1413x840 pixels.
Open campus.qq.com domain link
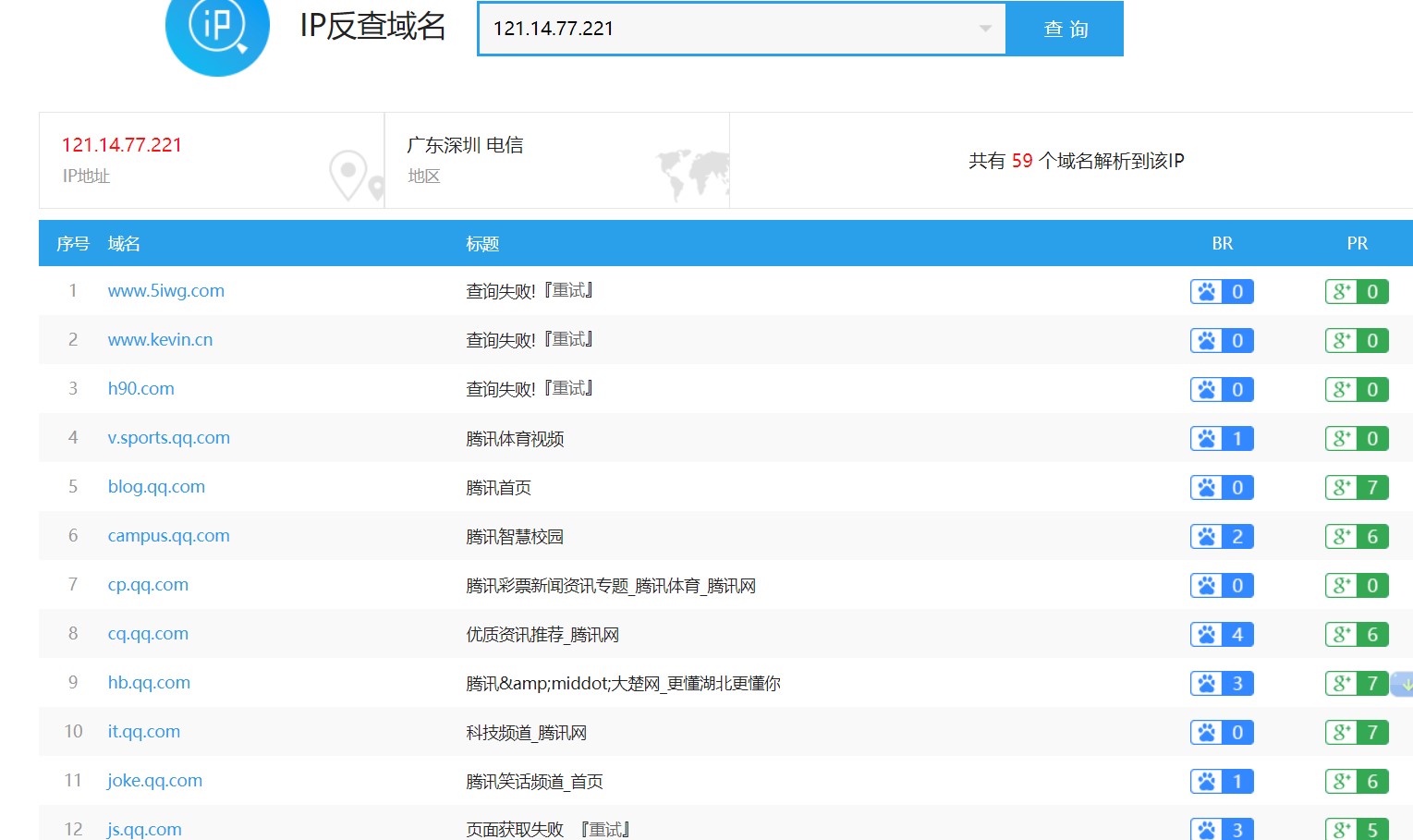(x=168, y=536)
